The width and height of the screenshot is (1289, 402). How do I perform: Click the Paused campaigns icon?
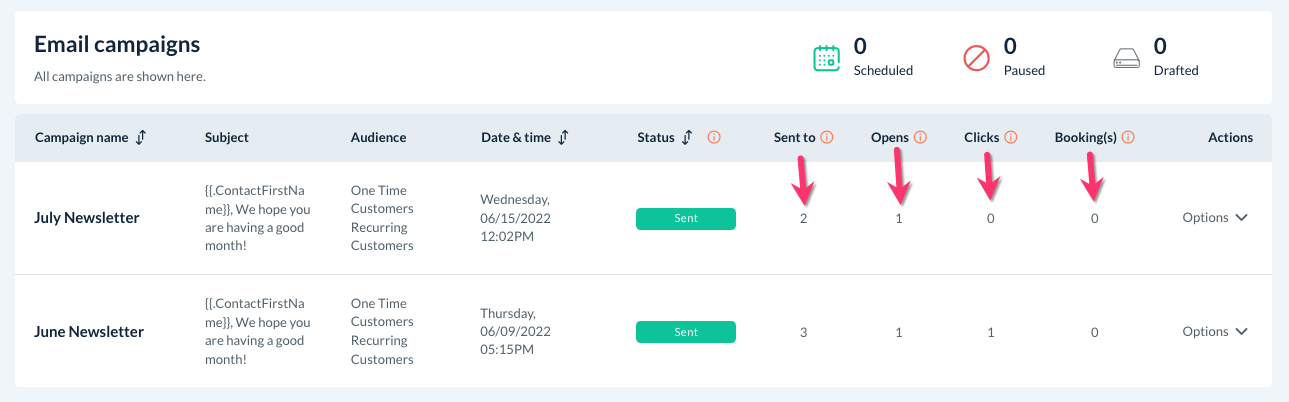tap(976, 58)
